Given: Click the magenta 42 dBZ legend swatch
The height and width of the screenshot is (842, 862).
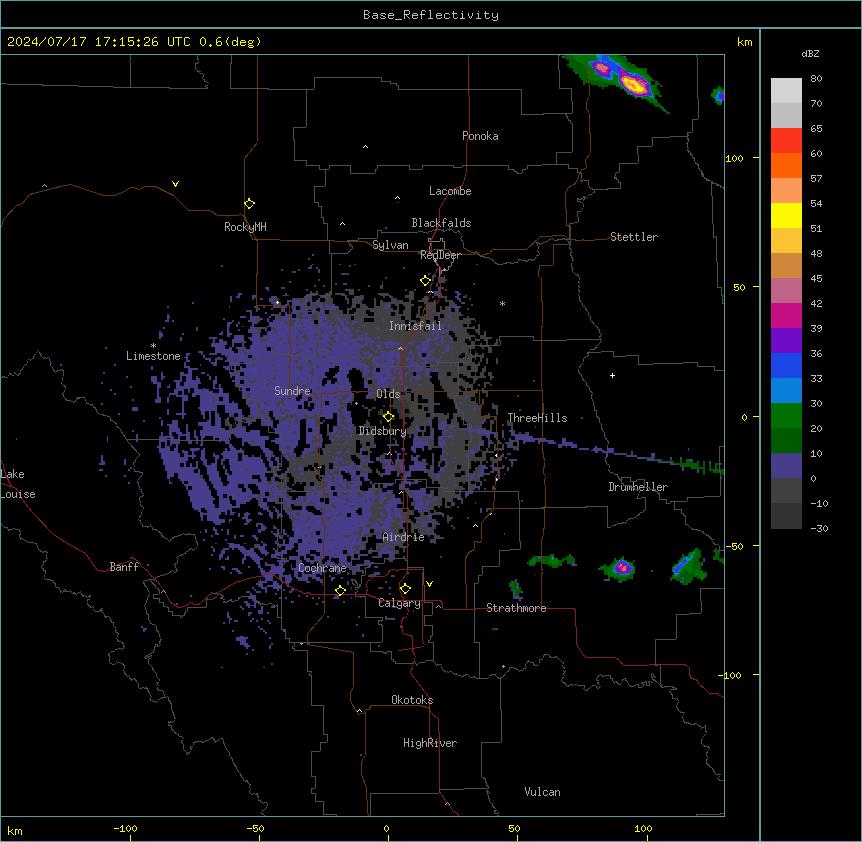Looking at the screenshot, I should click(x=786, y=315).
